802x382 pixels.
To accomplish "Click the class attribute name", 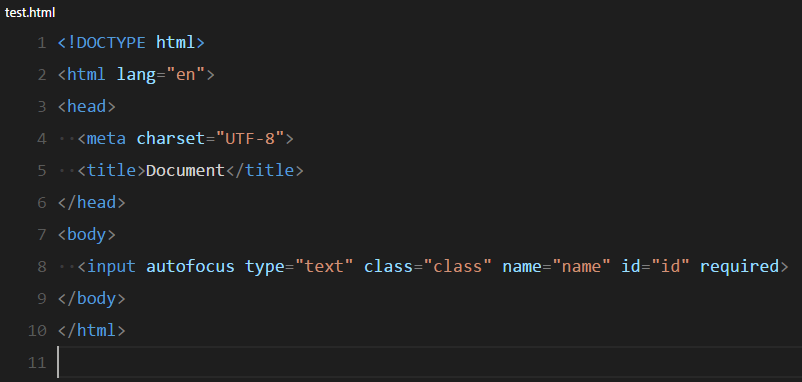I will [389, 267].
